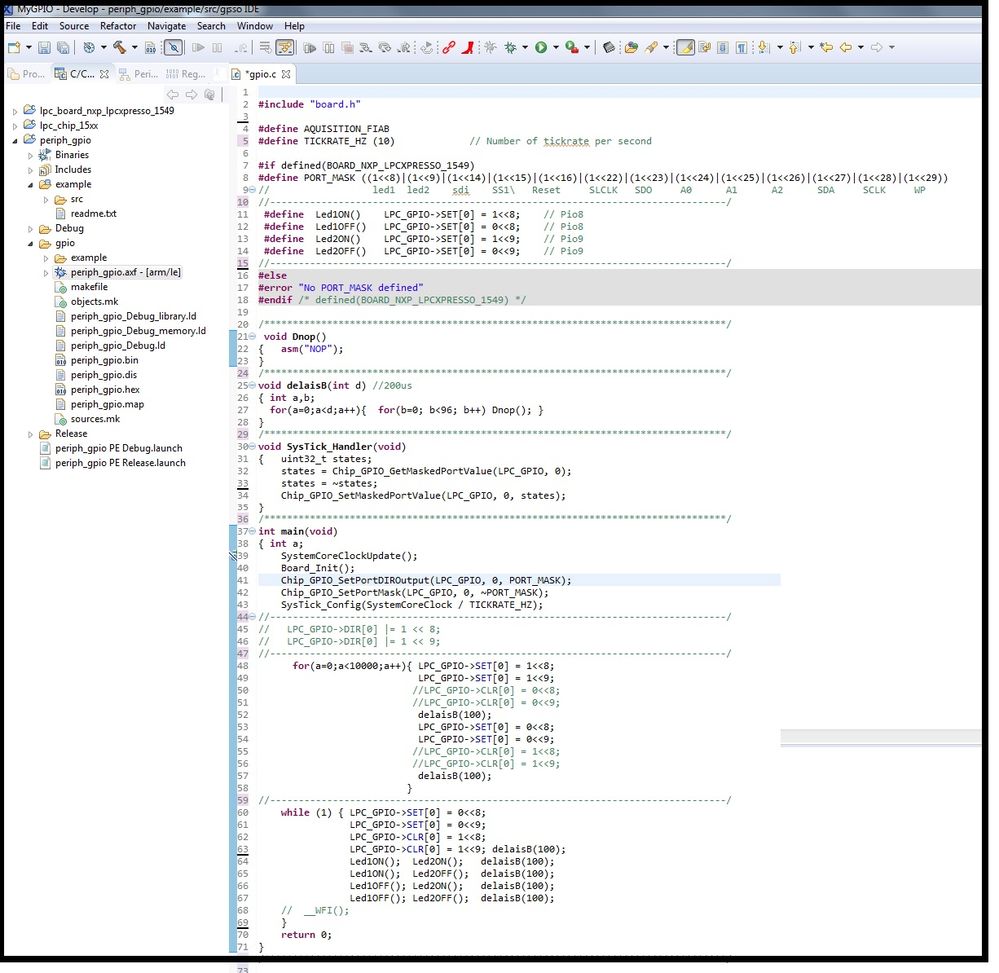Click the Forward navigation arrow in toolbar
The image size is (999, 973).
[x=877, y=47]
